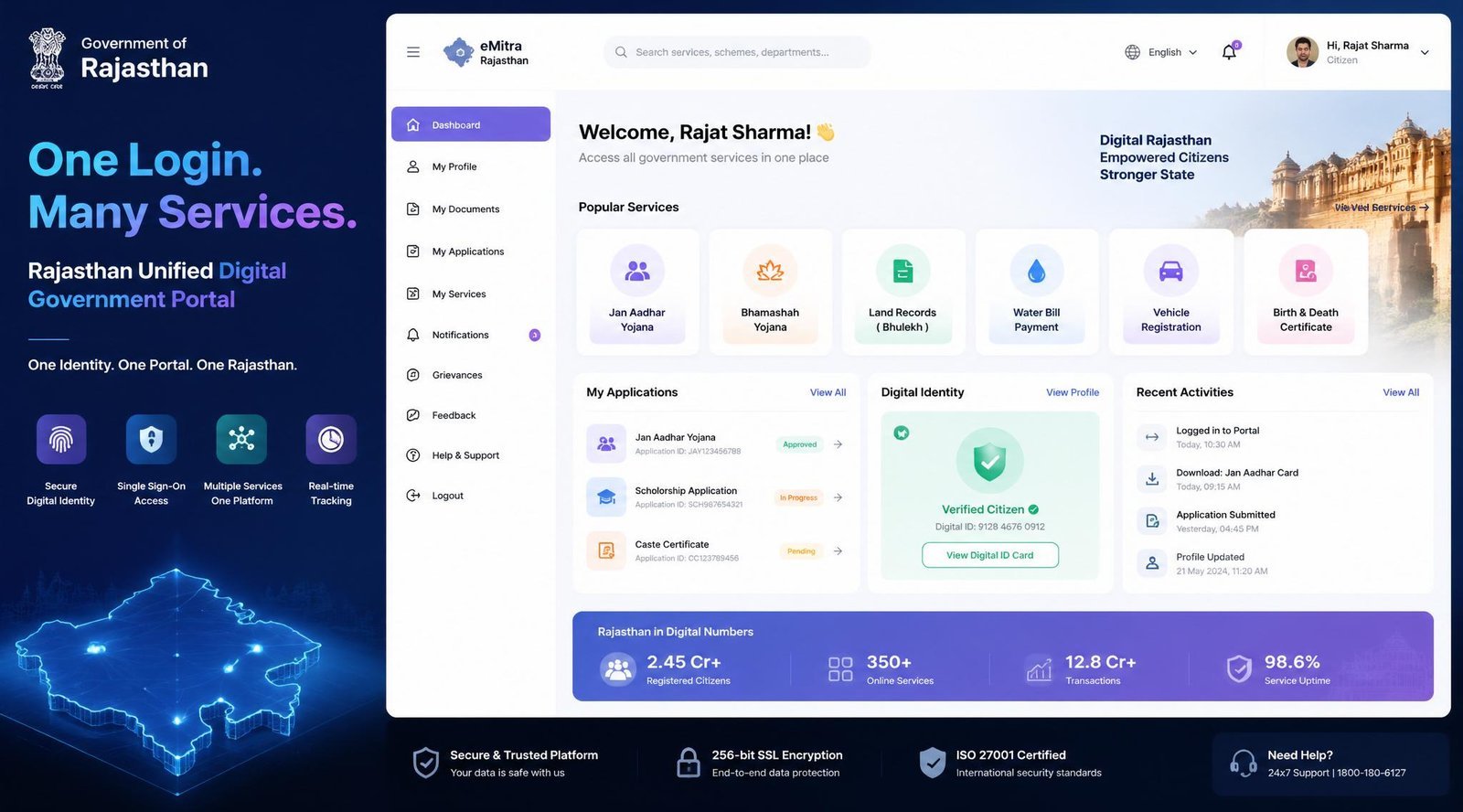Click the Transactions chart icon
Screen dimensions: 1463x812
point(1040,669)
